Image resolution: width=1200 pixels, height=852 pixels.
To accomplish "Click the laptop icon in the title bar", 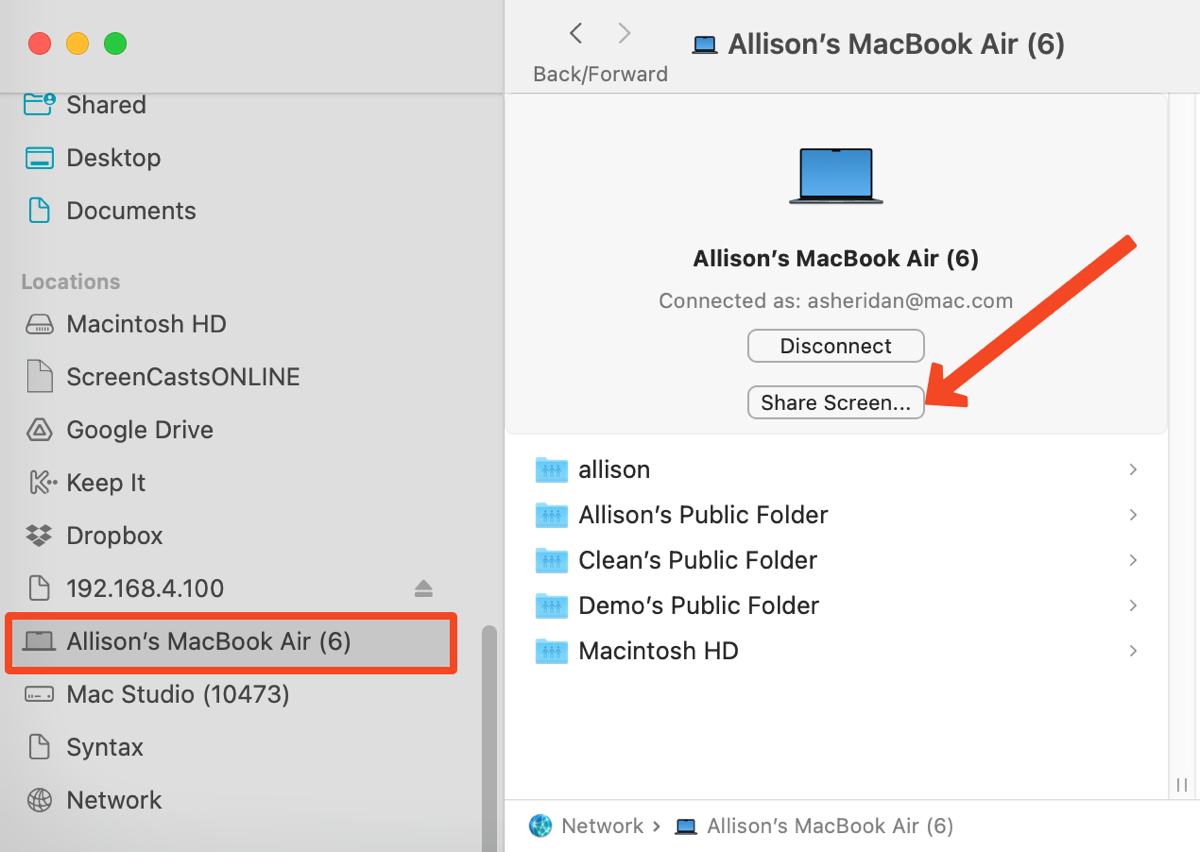I will [x=704, y=43].
